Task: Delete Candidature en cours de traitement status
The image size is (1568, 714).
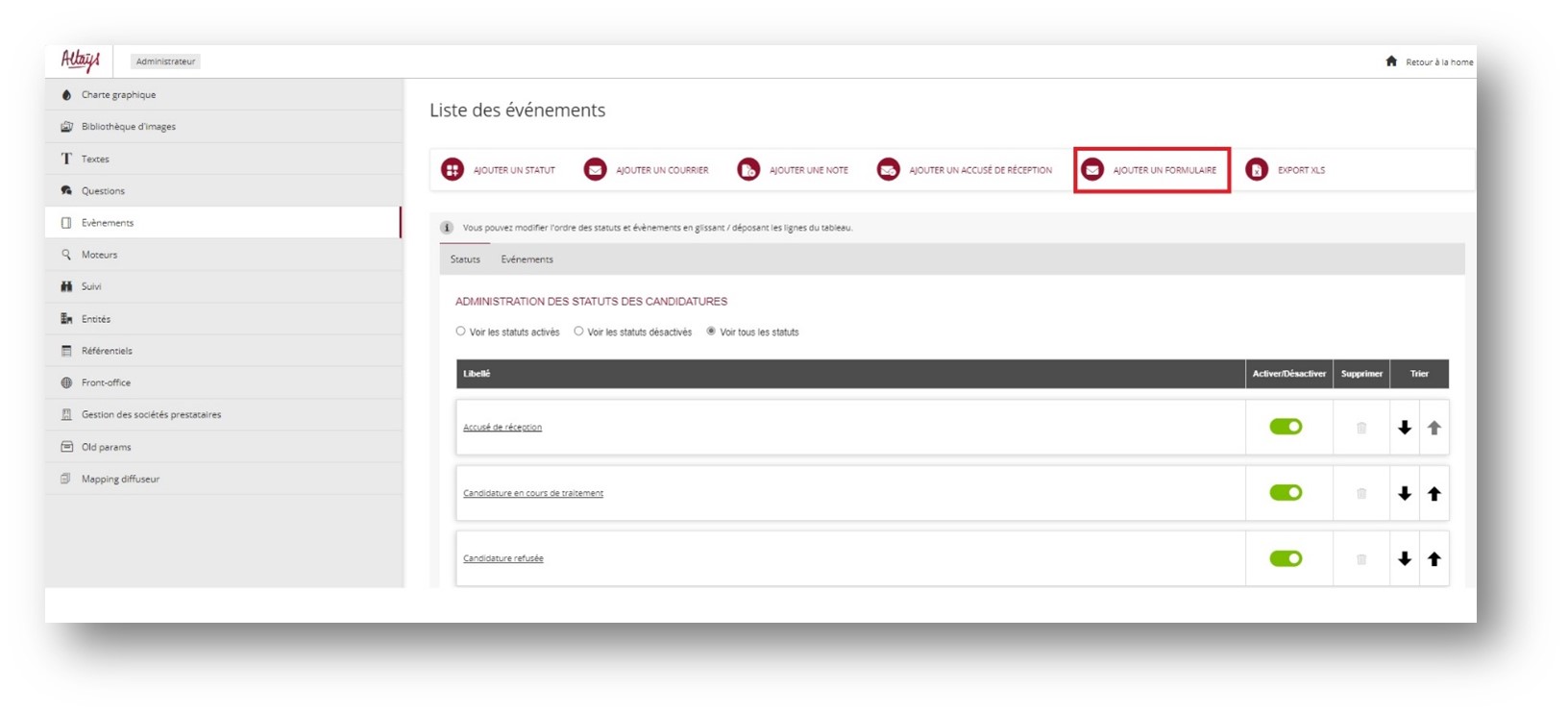Action: tap(1361, 494)
